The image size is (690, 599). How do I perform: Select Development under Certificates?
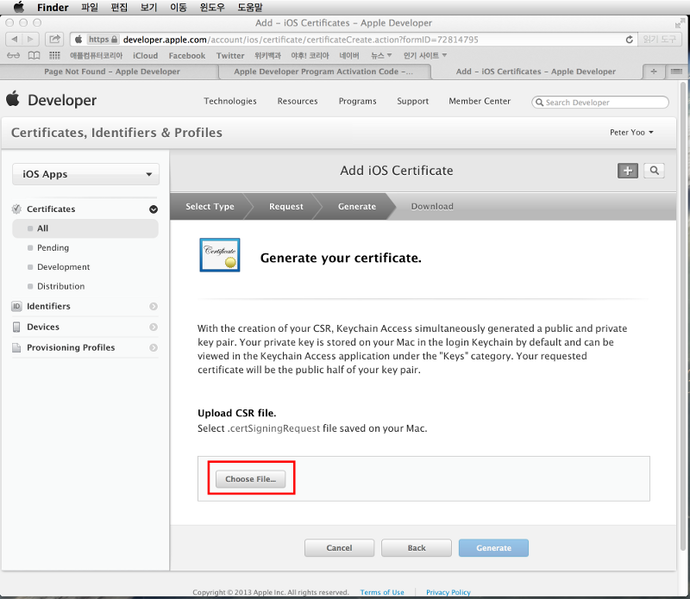pyautogui.click(x=63, y=267)
